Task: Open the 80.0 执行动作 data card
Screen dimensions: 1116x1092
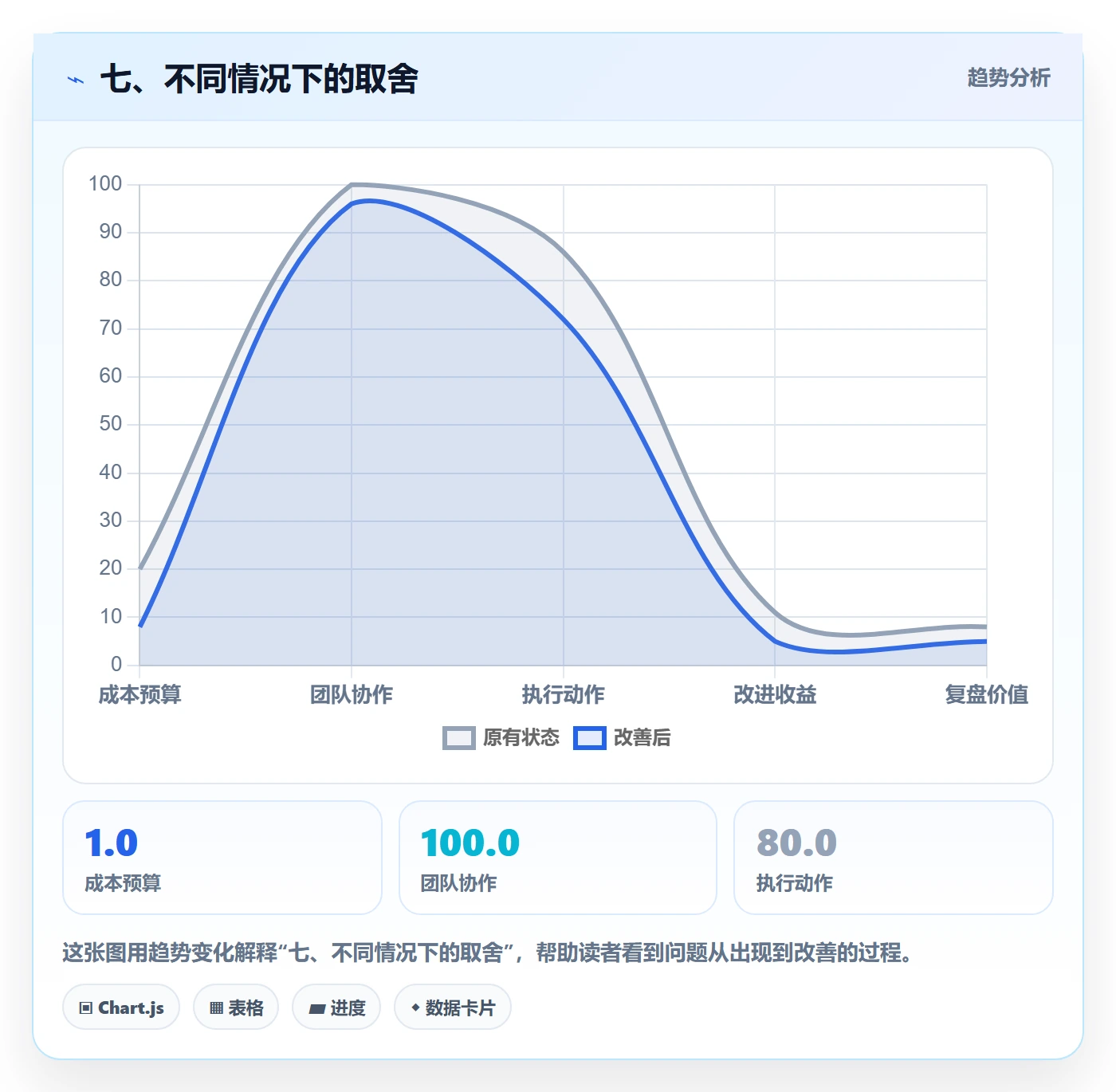Action: point(894,858)
